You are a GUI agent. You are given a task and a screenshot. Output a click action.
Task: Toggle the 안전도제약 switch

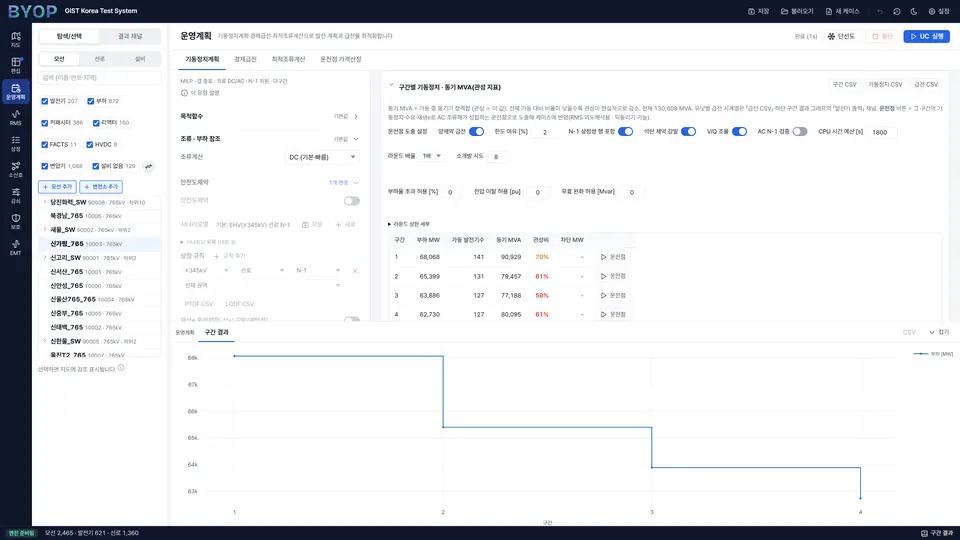point(351,201)
